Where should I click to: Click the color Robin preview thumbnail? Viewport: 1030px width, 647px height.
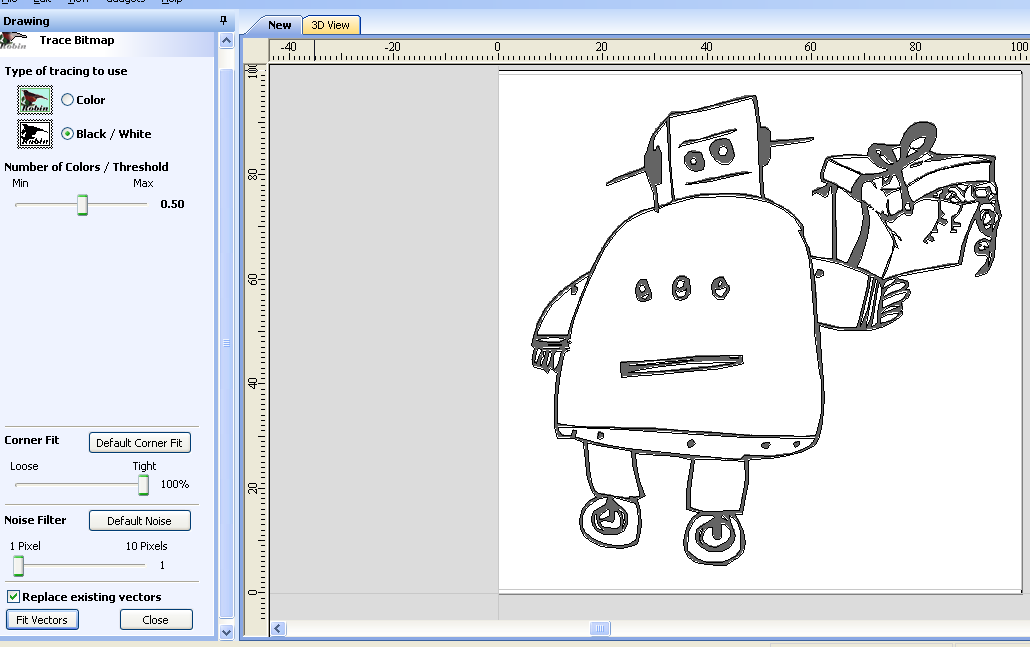[33, 99]
